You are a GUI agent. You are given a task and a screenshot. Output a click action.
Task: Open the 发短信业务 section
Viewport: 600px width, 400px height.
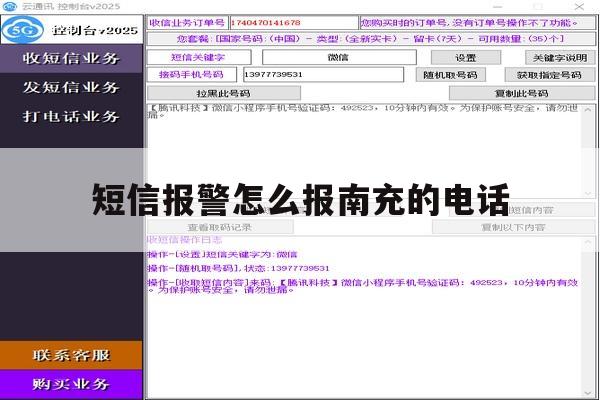click(71, 87)
